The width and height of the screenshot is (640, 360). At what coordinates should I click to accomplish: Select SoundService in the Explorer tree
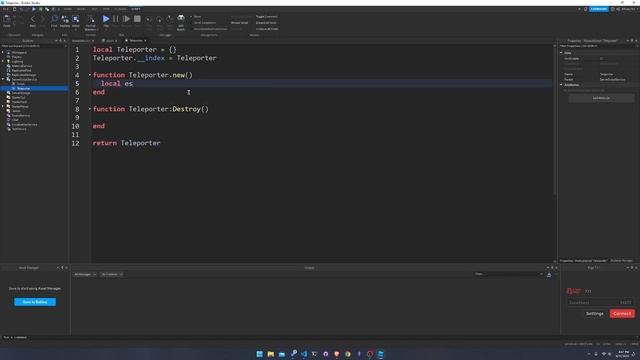pyautogui.click(x=20, y=115)
